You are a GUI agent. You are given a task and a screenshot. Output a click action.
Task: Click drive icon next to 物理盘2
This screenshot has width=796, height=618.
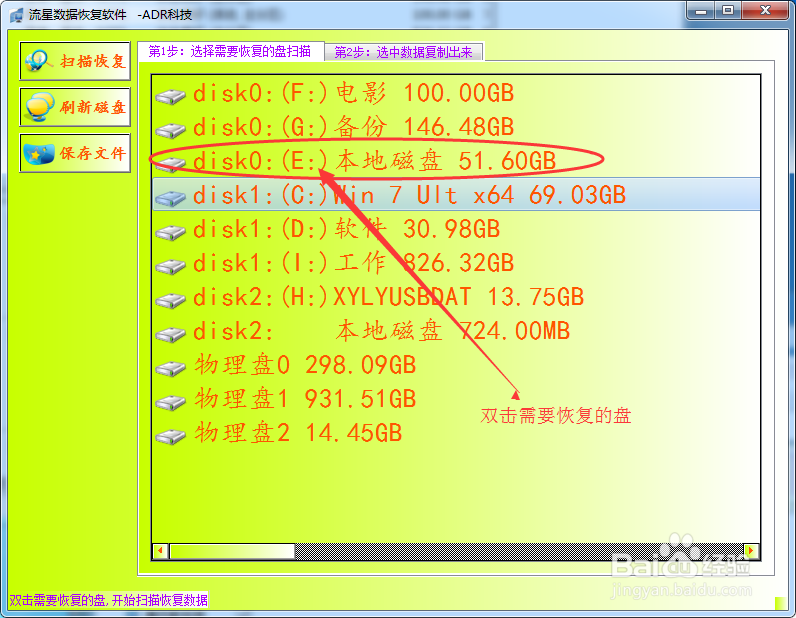pos(171,437)
